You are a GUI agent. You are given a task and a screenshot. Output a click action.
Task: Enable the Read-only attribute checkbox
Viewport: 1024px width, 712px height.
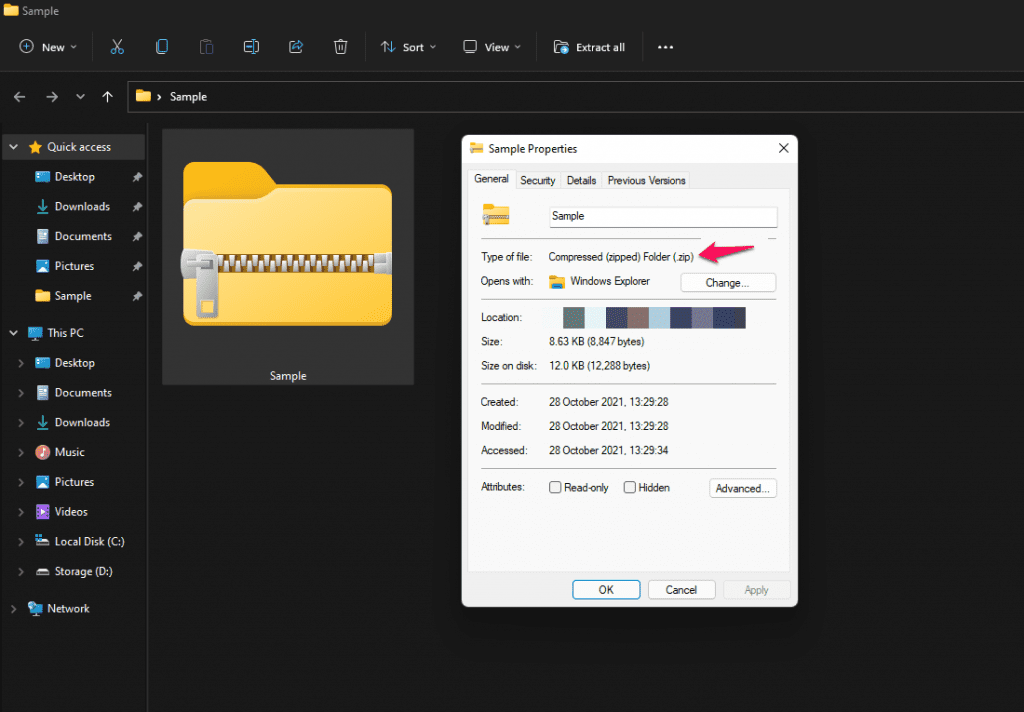coord(555,487)
